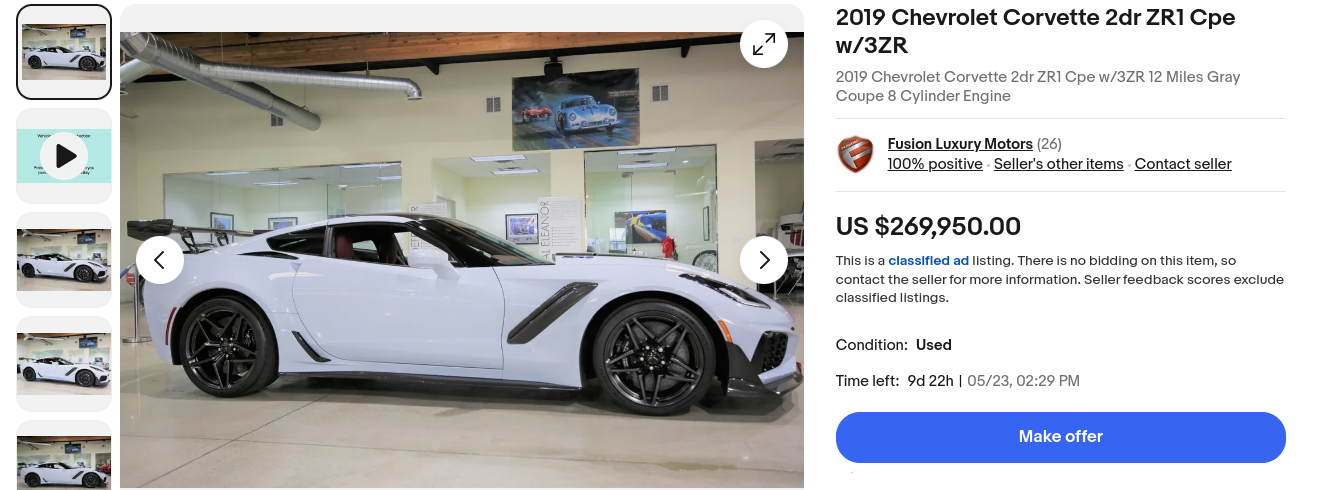This screenshot has height=490, width=1326.
Task: Select the fourth Corvette gallery thumbnail
Action: coord(64,364)
